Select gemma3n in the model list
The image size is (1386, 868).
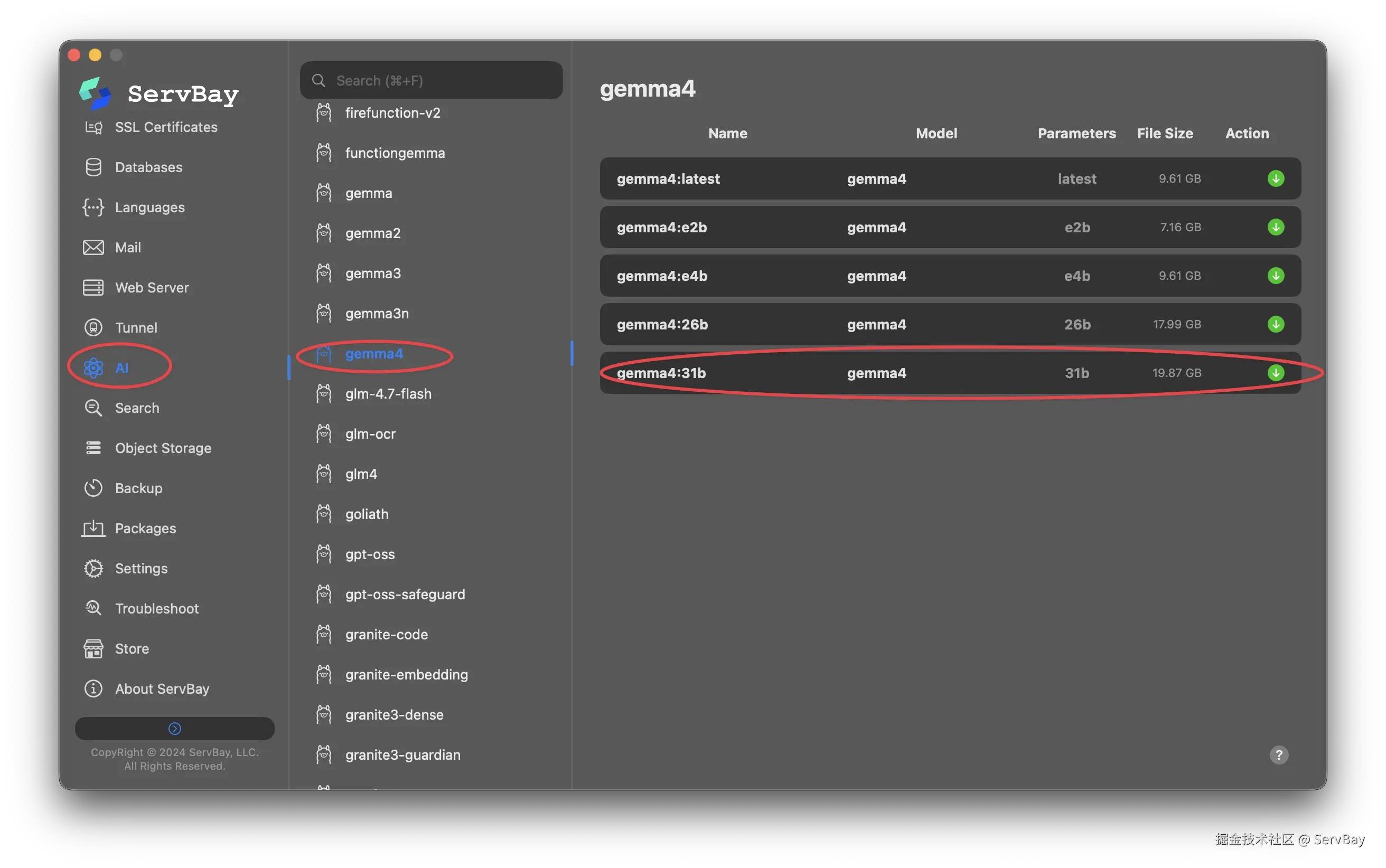[377, 314]
